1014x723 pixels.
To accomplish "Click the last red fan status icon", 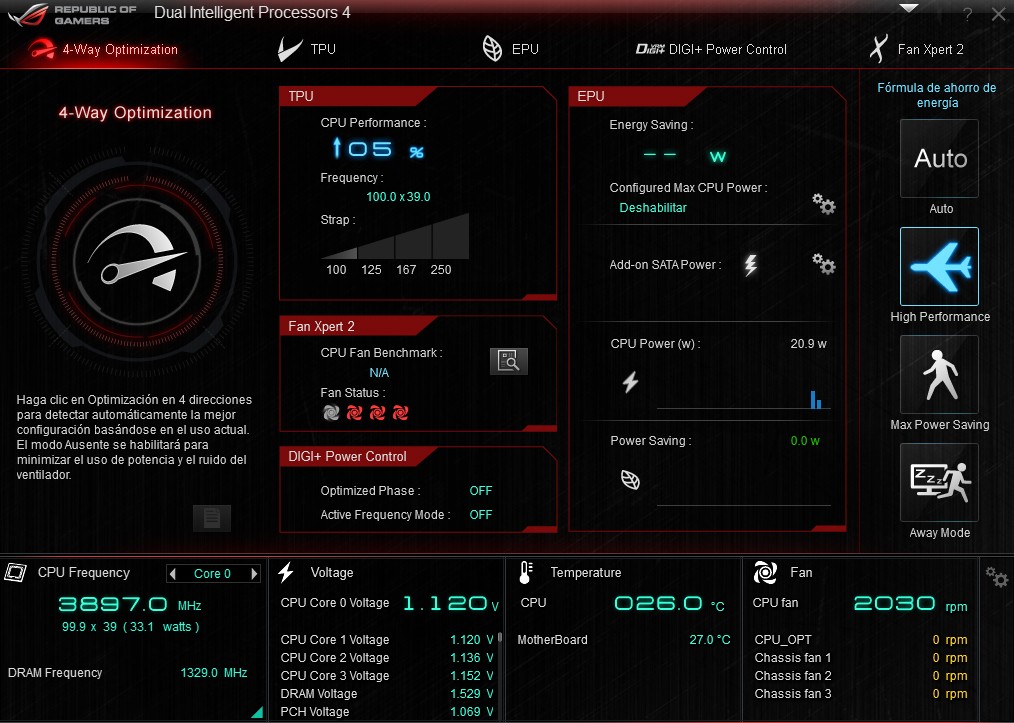I will tap(401, 413).
